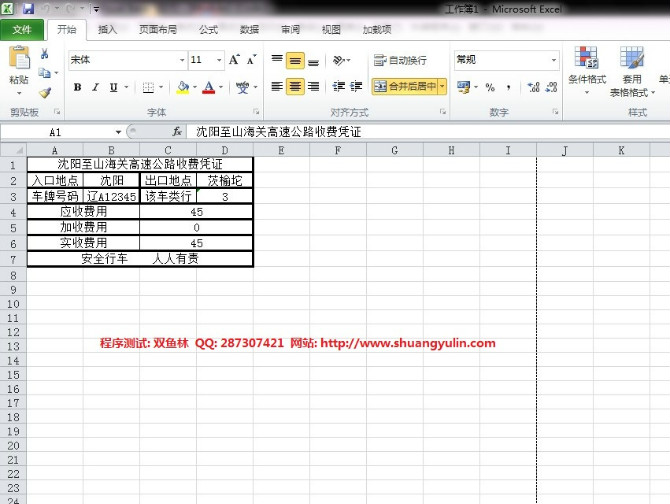Open the number format 常规 dropdown
Screen dimensions: 670x504
(554, 60)
